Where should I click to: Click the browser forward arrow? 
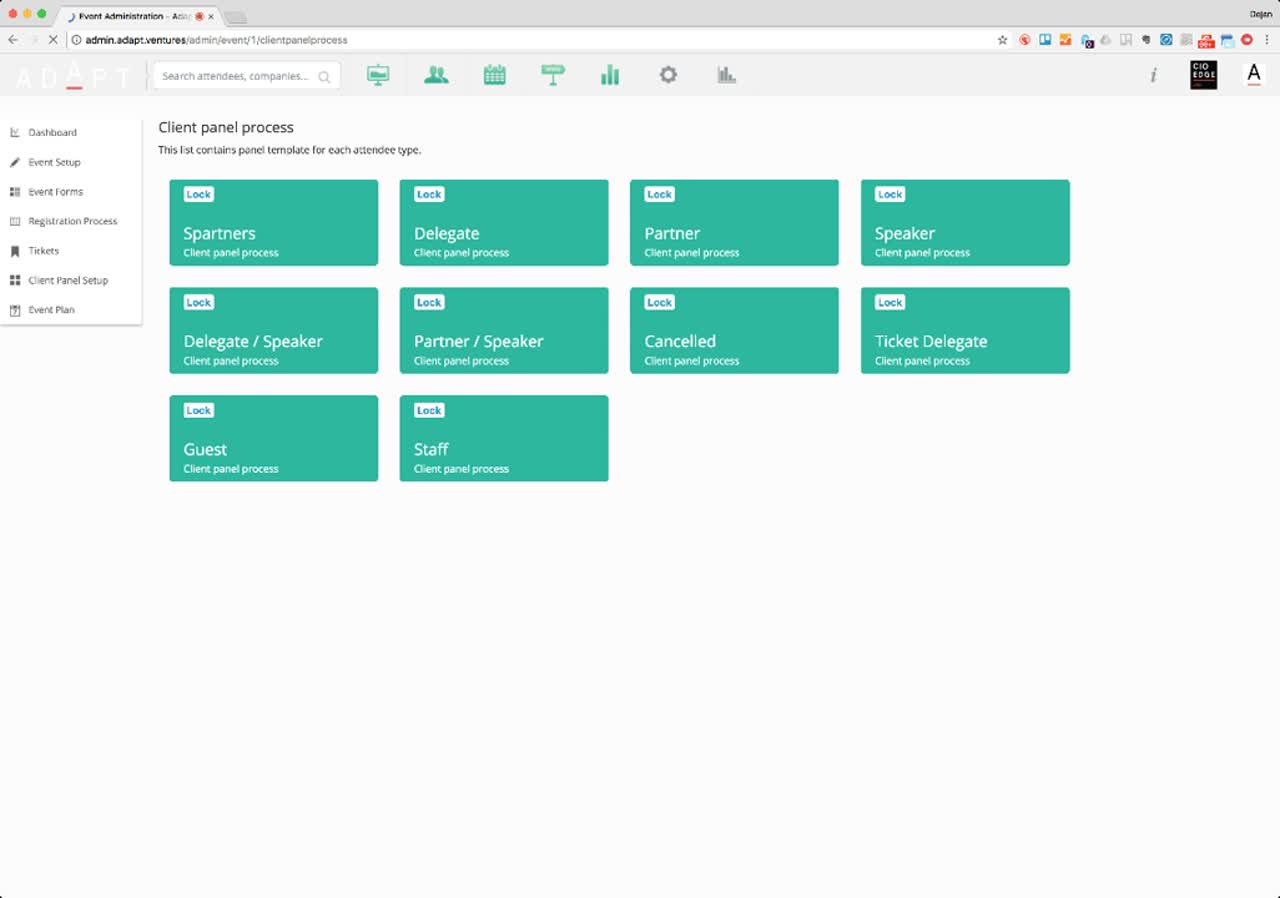33,40
